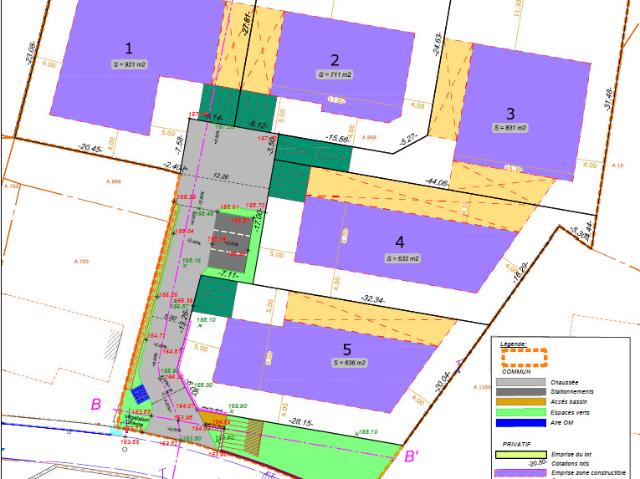Select the lot number 2 label
The width and height of the screenshot is (640, 479).
click(x=335, y=60)
